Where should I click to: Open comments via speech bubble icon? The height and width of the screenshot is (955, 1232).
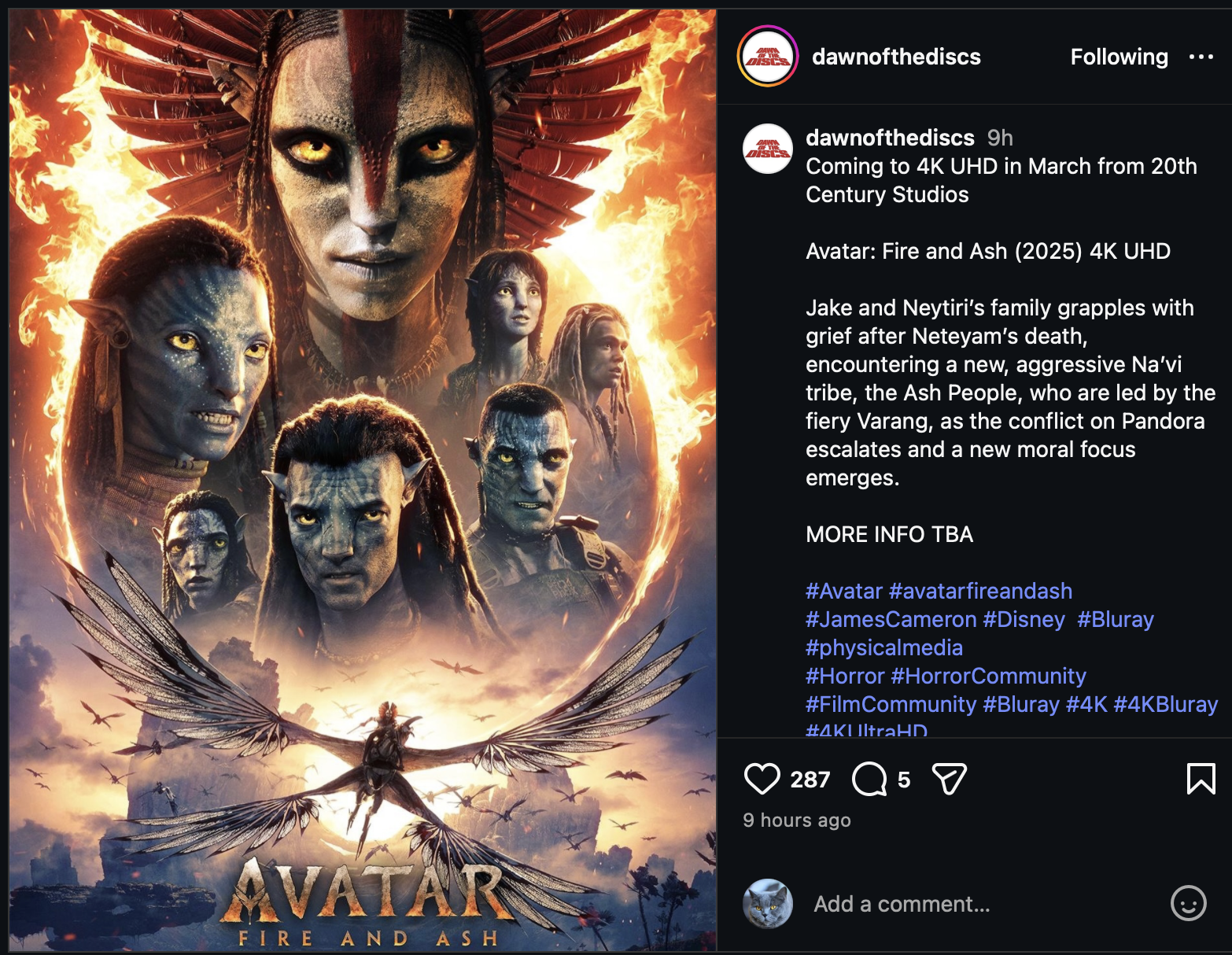(x=869, y=779)
